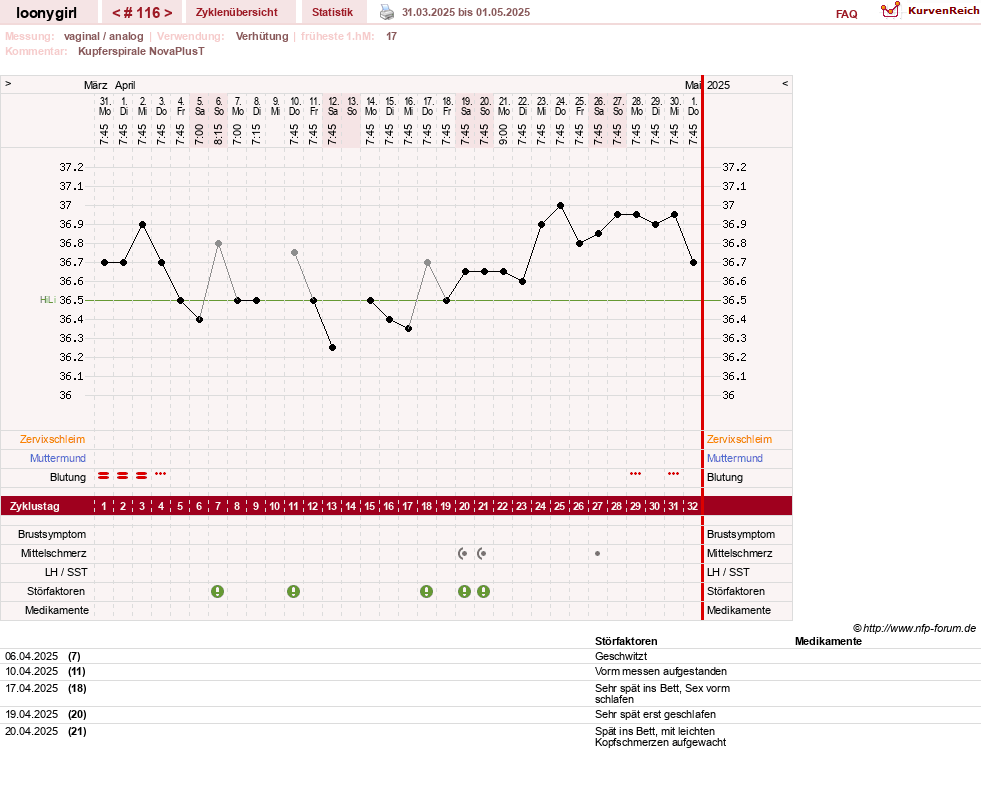Click the spotting marker on day 4

click(x=161, y=474)
